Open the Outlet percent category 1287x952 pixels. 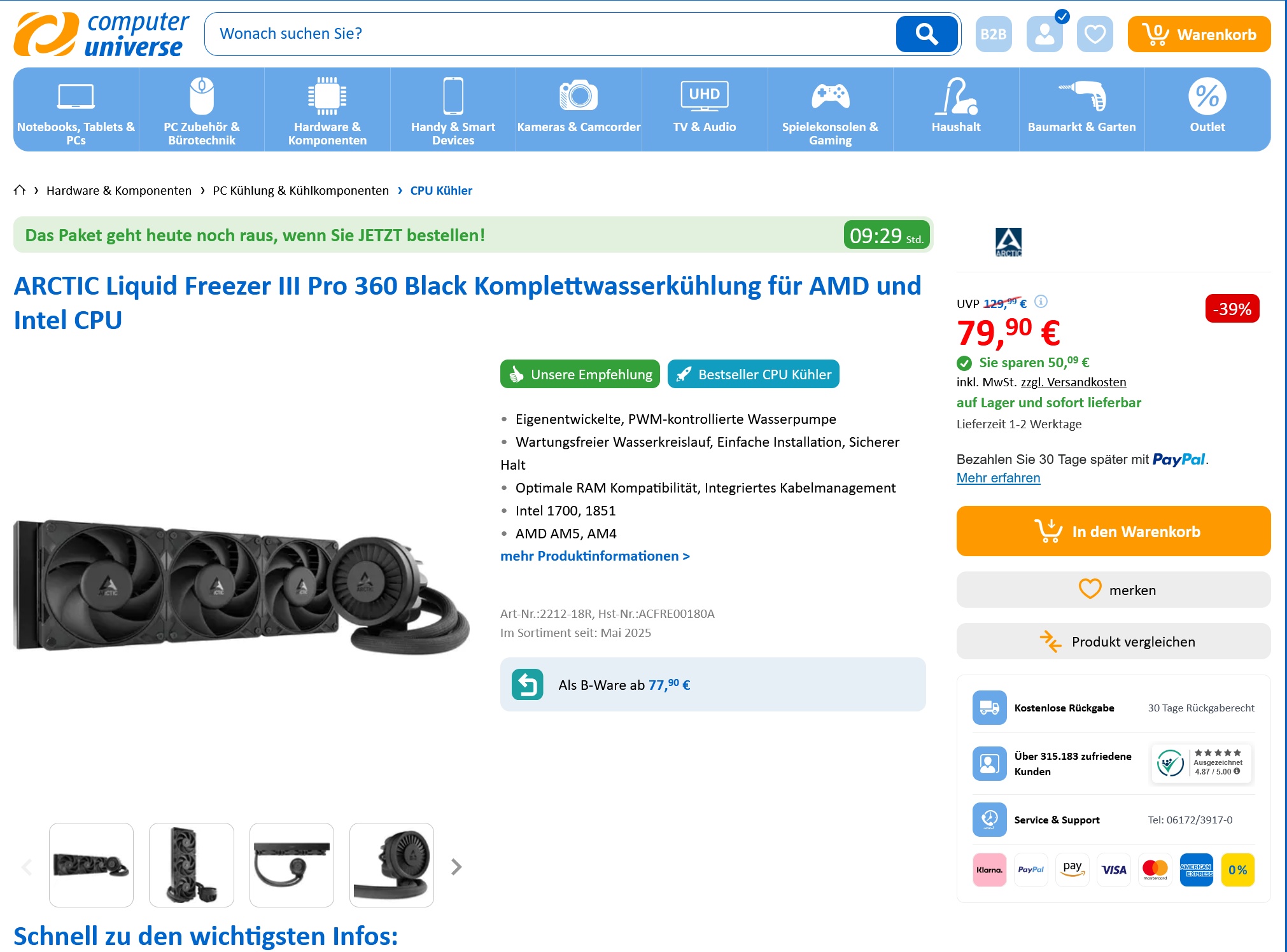click(1207, 109)
